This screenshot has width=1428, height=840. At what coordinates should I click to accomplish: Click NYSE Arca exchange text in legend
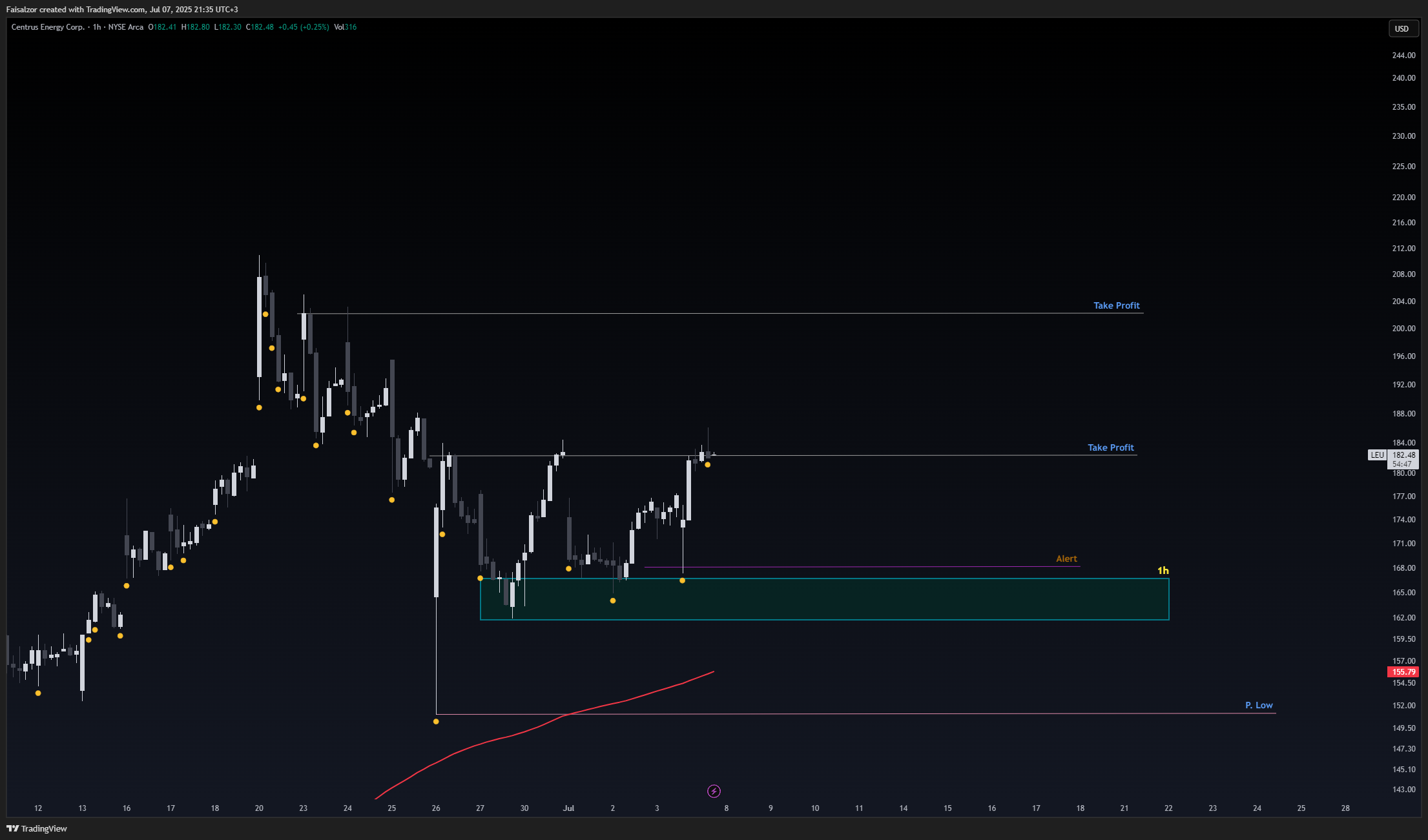tap(126, 27)
